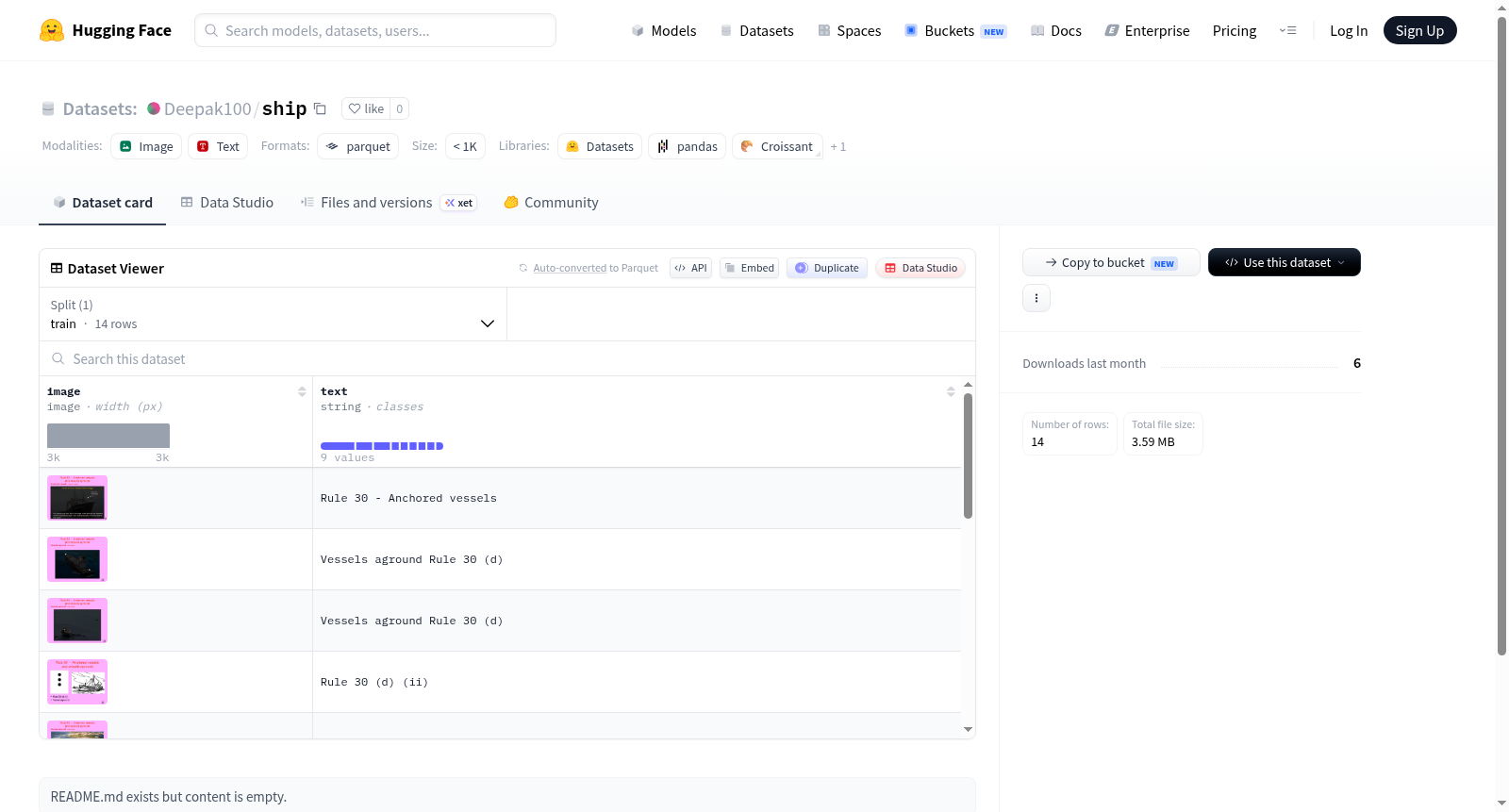Open Docs in the top navigation
The image size is (1509, 812).
click(x=1056, y=30)
